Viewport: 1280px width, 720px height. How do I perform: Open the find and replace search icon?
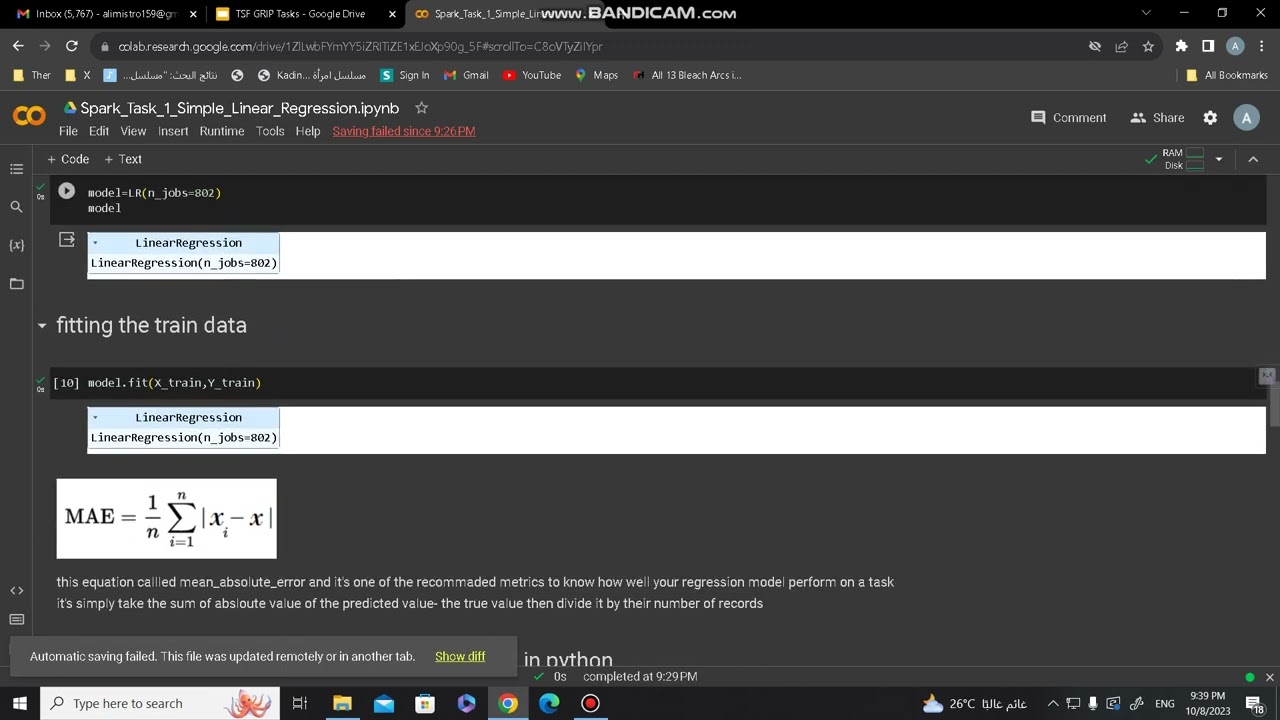click(x=16, y=207)
